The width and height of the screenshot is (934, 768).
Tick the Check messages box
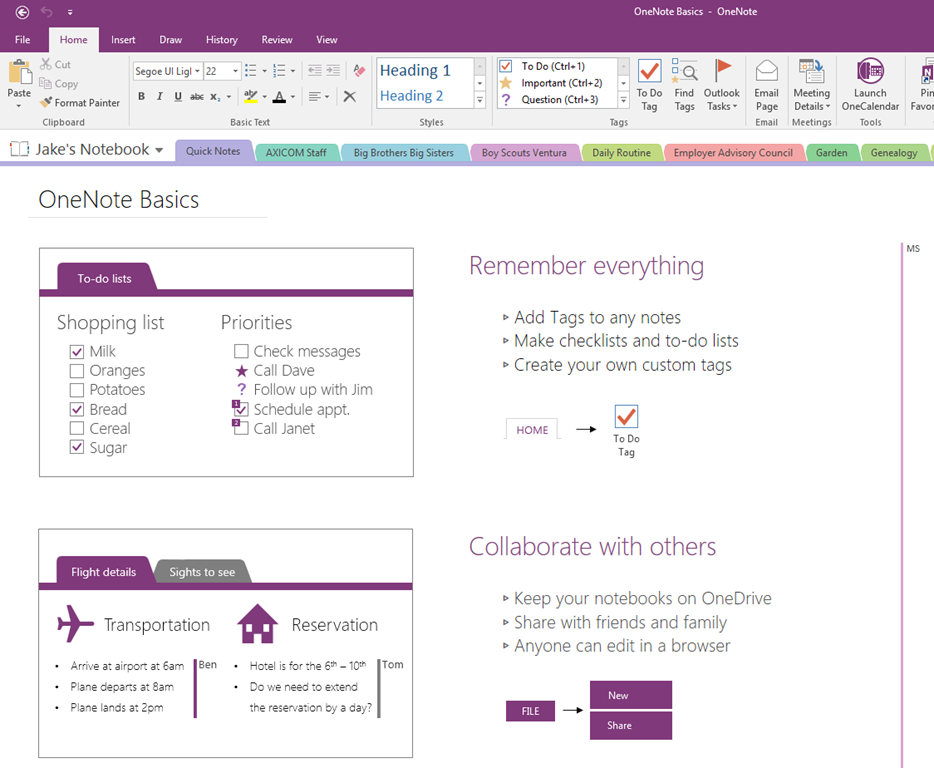click(240, 351)
